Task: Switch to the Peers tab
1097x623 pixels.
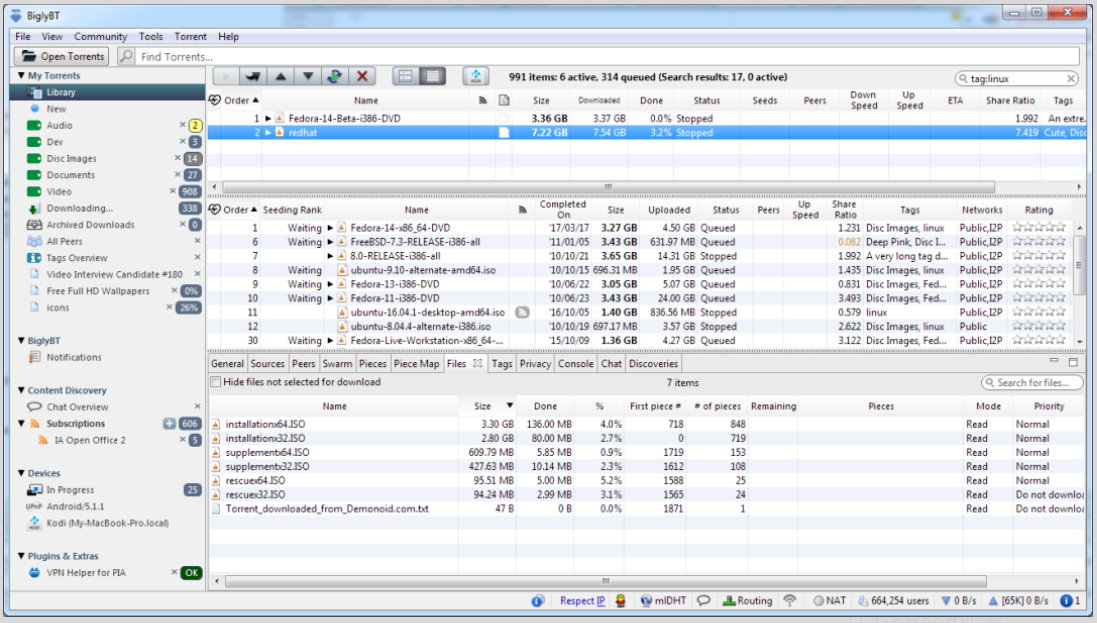Action: [x=303, y=363]
